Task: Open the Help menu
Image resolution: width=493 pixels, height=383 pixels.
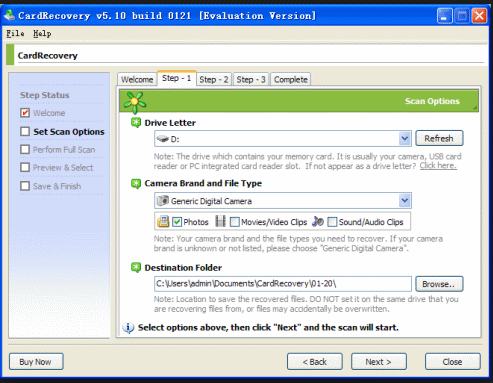Action: [42, 33]
